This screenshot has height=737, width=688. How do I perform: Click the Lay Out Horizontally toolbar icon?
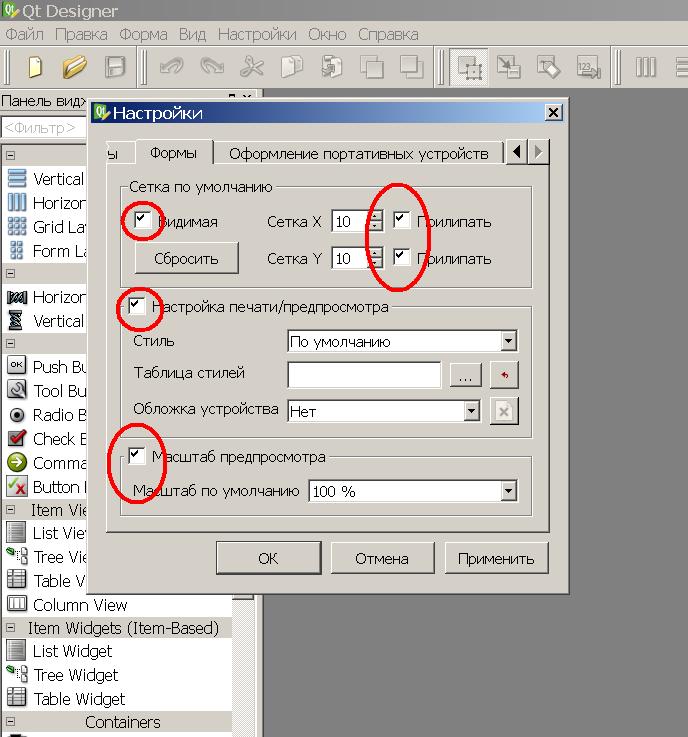coord(645,66)
